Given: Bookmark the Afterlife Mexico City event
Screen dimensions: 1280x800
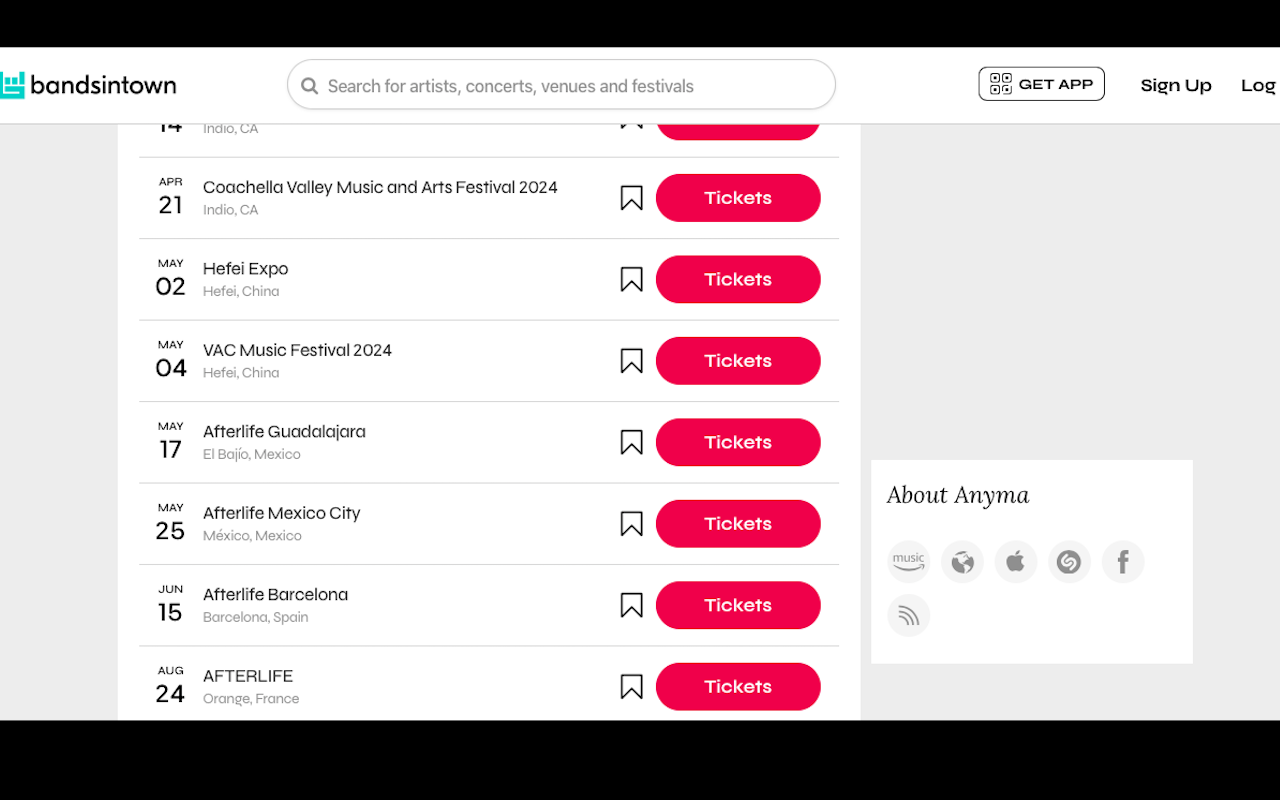Looking at the screenshot, I should coord(631,524).
